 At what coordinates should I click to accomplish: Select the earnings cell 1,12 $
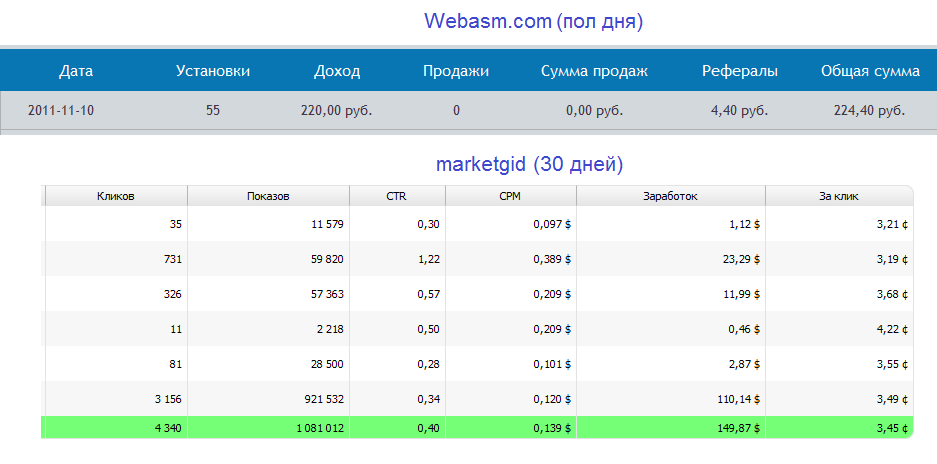click(x=745, y=224)
